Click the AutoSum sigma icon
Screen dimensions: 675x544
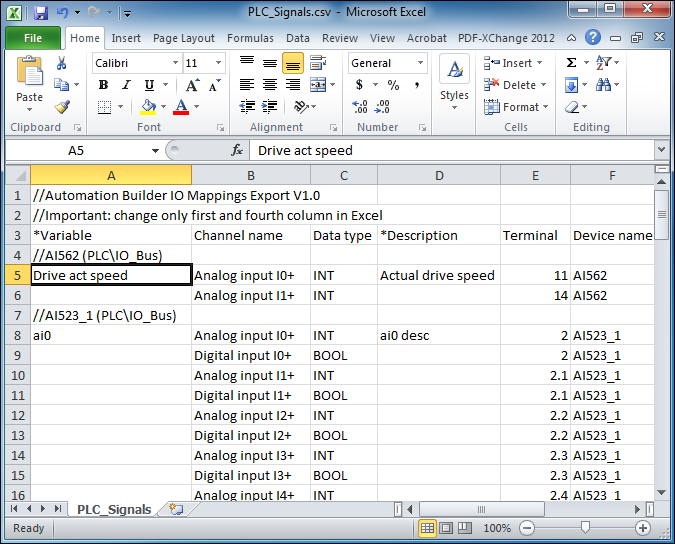tap(571, 63)
